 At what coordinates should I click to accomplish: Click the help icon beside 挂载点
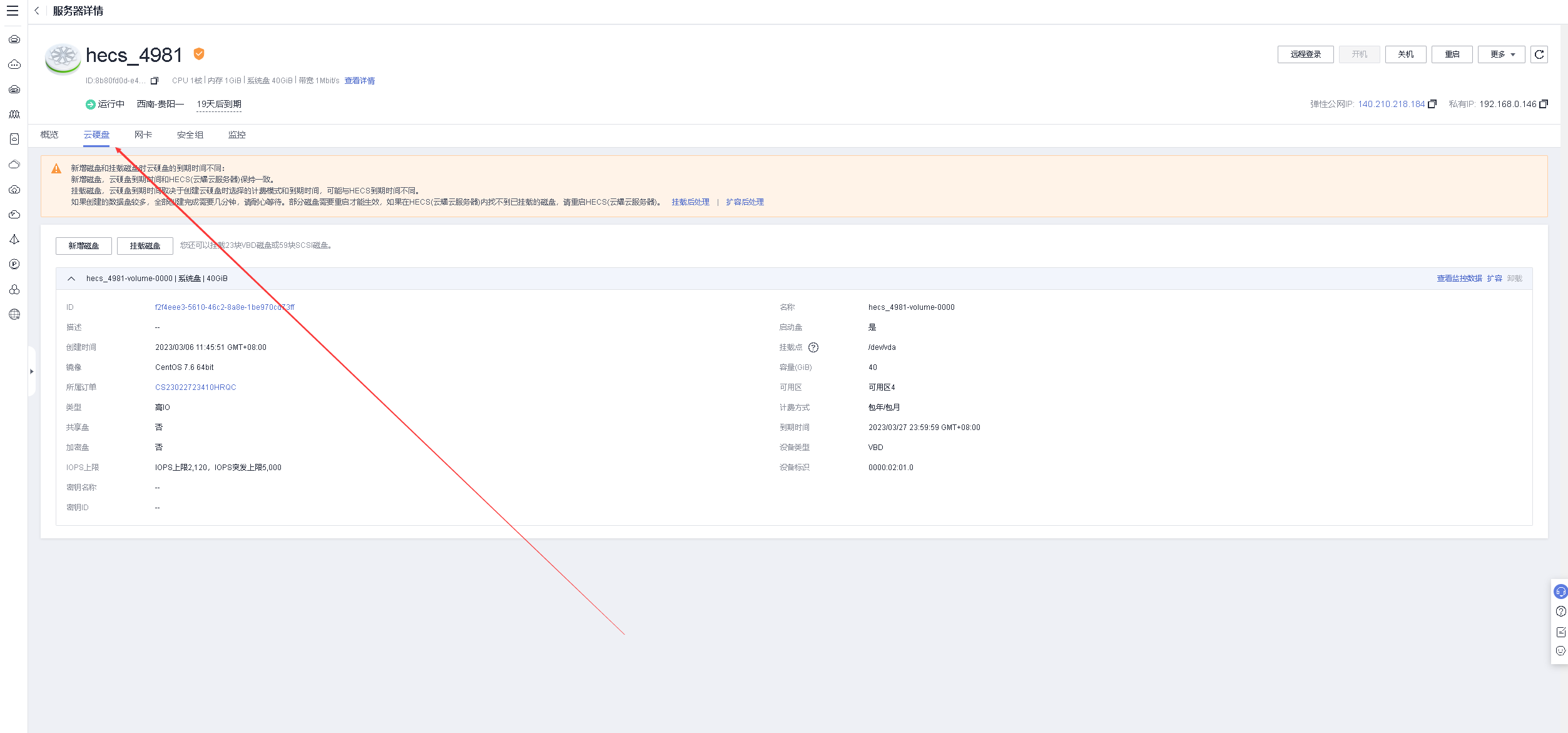[x=813, y=347]
